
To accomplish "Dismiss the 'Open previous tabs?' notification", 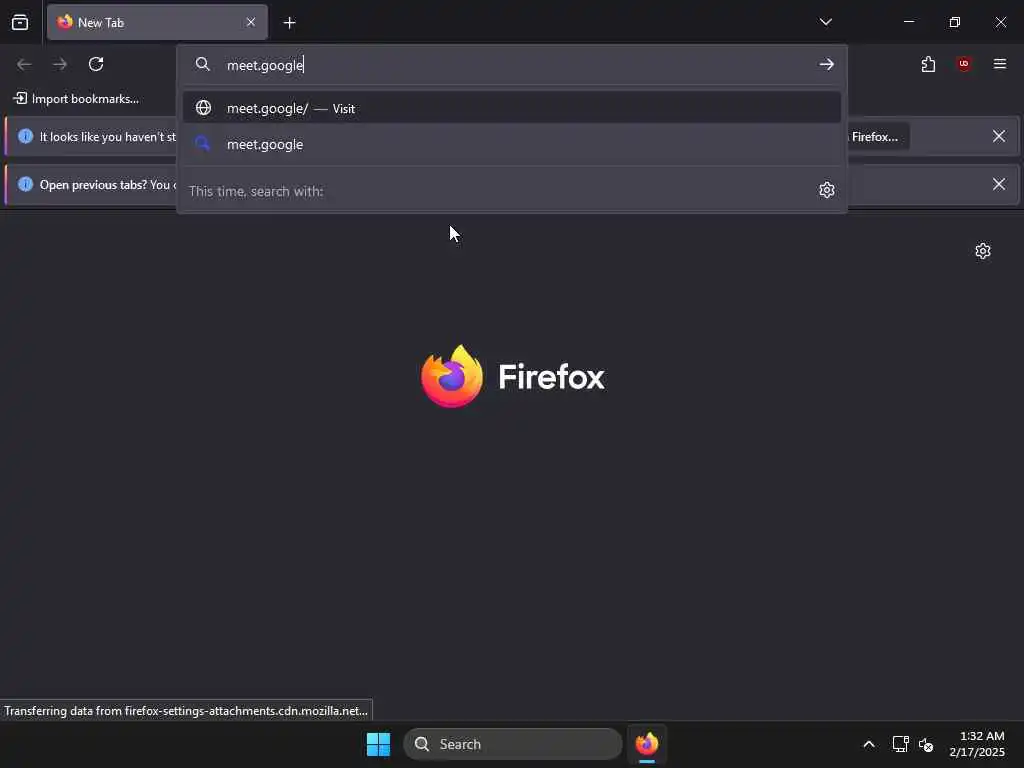I will pos(999,184).
